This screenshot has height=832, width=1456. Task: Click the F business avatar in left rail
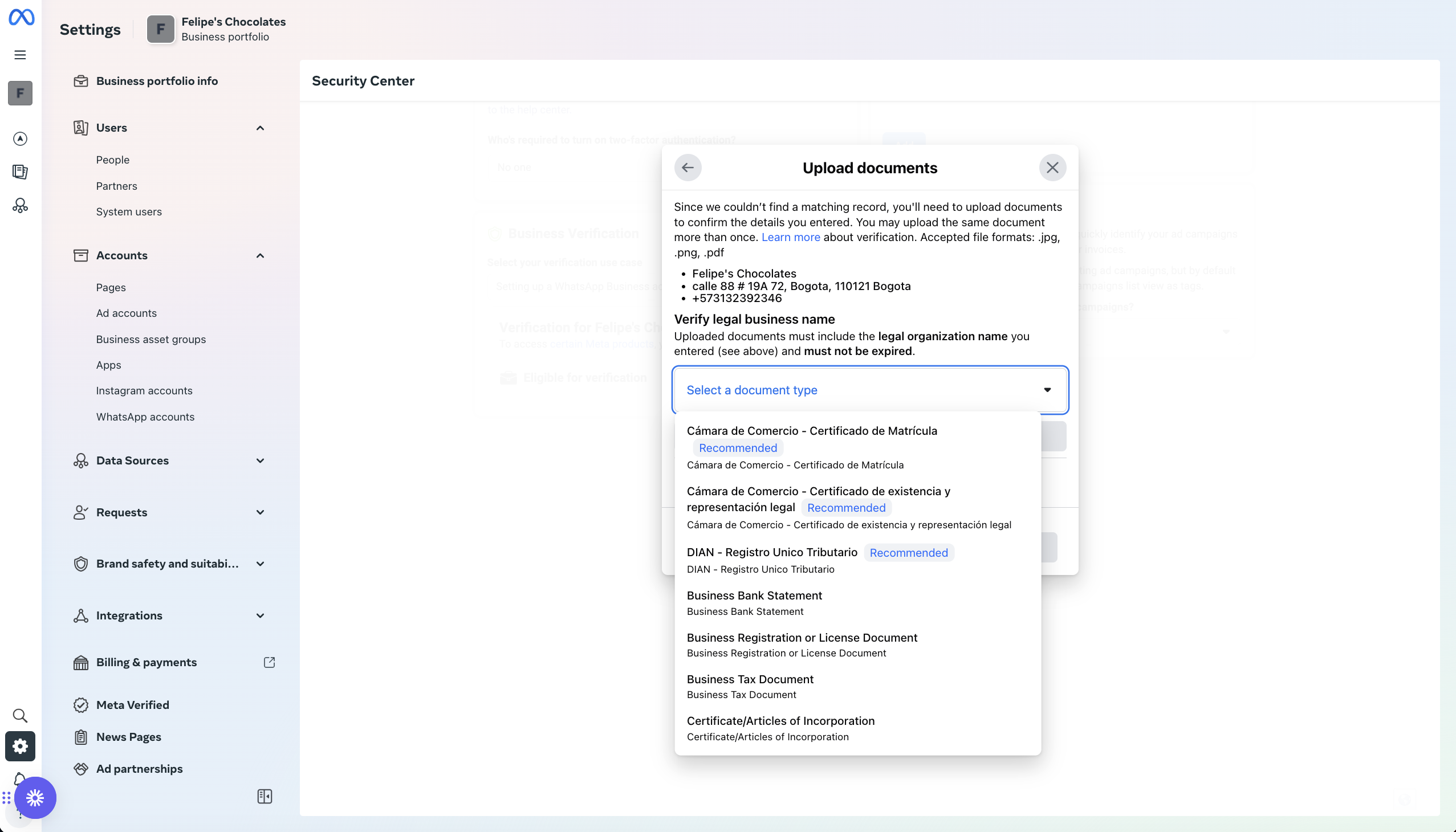tap(20, 93)
